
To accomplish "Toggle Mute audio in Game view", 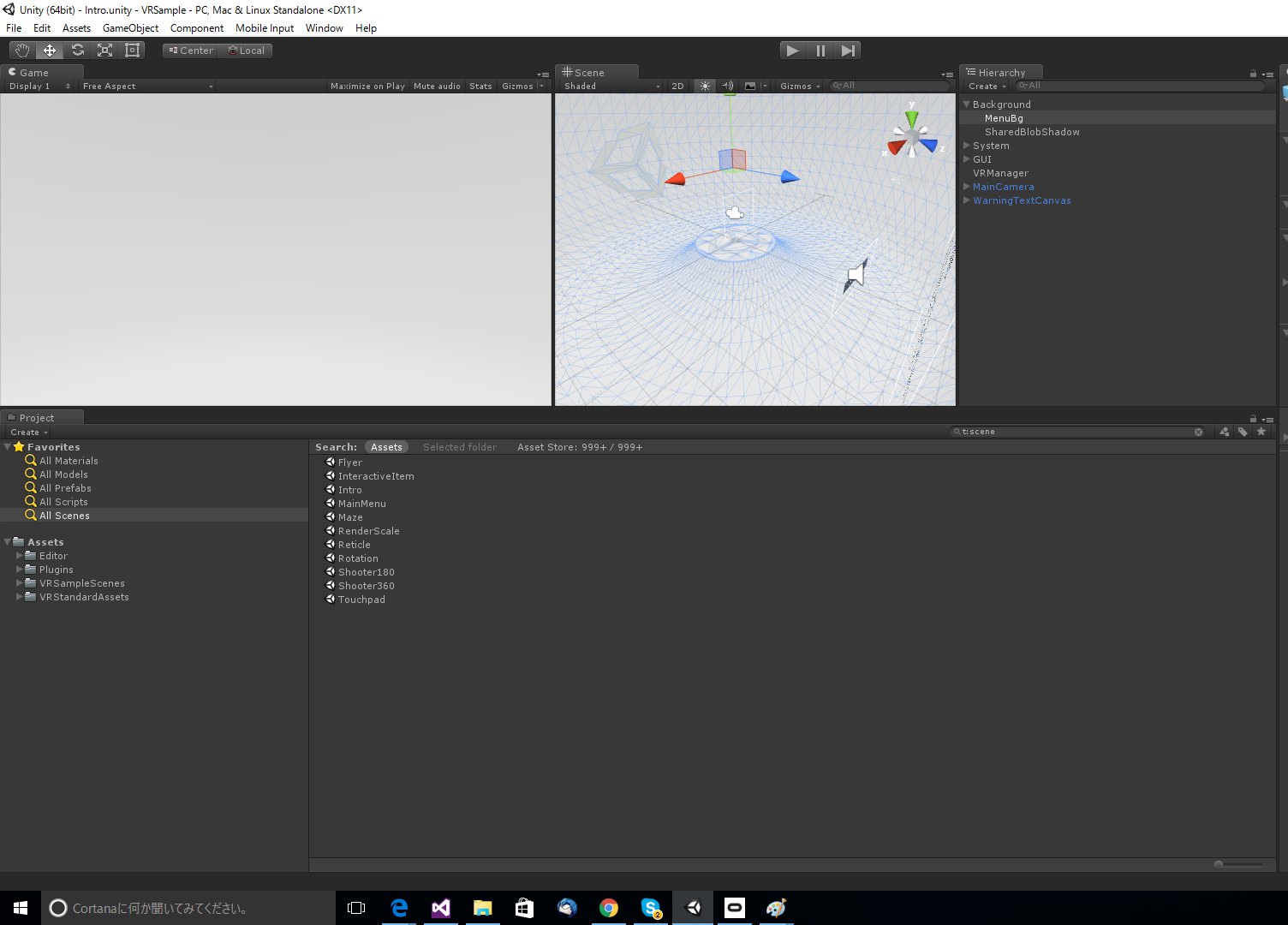I will point(437,87).
